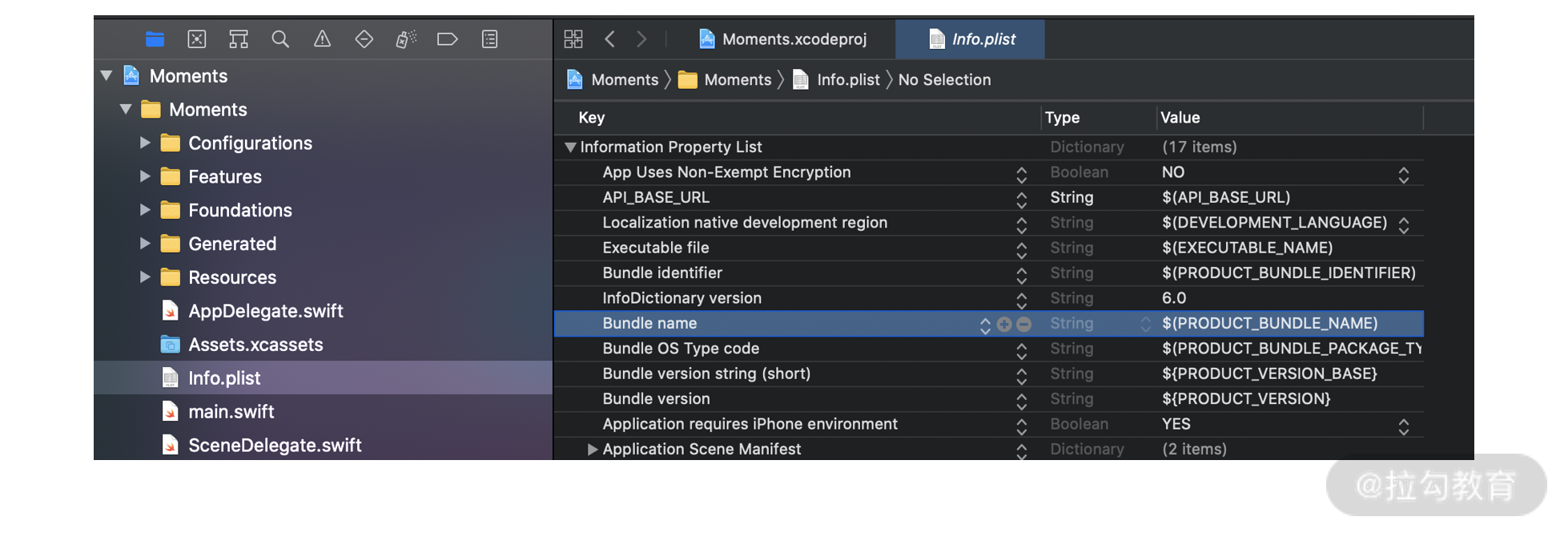Collapse the Moments project root
The image size is (1568, 537).
pyautogui.click(x=107, y=75)
